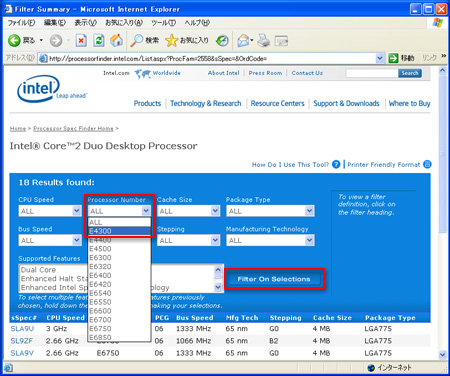Open the SLA9U sSpec link
Viewport: 450px width, 376px height.
pos(22,329)
